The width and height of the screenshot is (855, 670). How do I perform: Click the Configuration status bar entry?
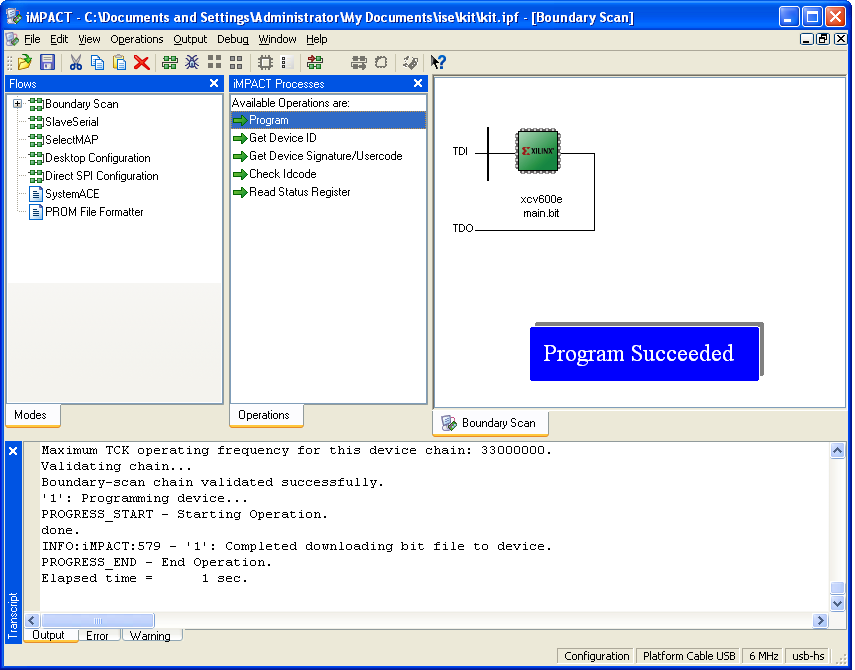click(597, 656)
